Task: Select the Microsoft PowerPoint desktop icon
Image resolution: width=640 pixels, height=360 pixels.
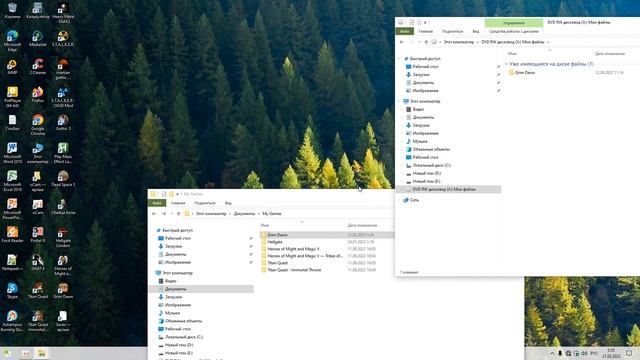Action: (x=12, y=209)
